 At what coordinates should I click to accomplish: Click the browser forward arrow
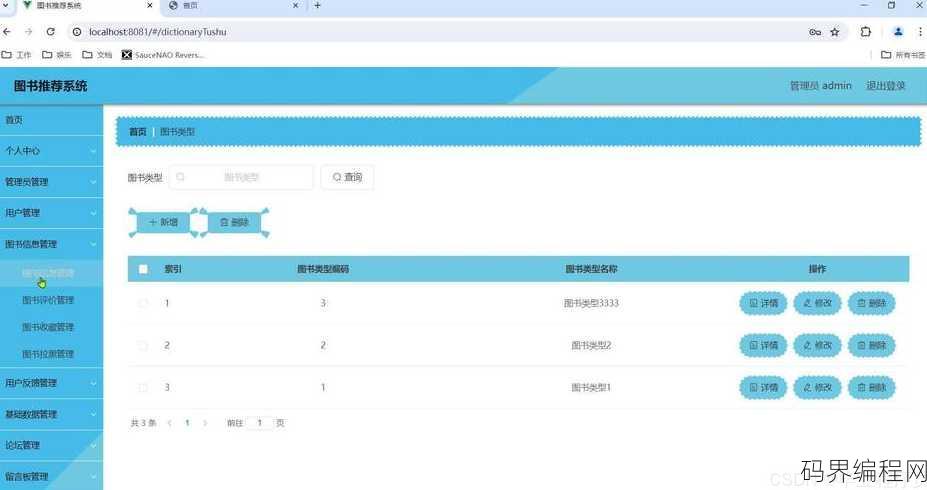28,32
